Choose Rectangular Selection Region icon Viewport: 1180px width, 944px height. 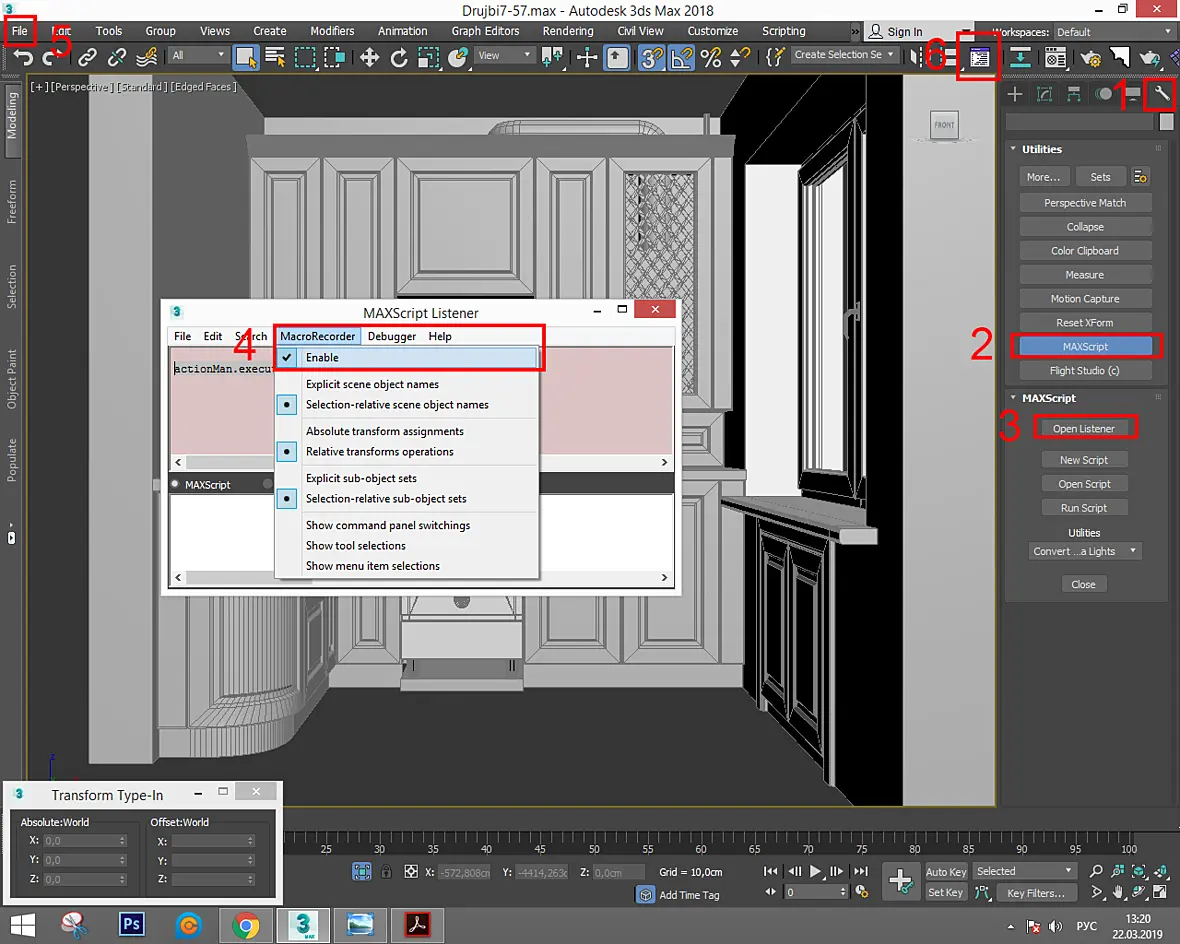[x=305, y=57]
